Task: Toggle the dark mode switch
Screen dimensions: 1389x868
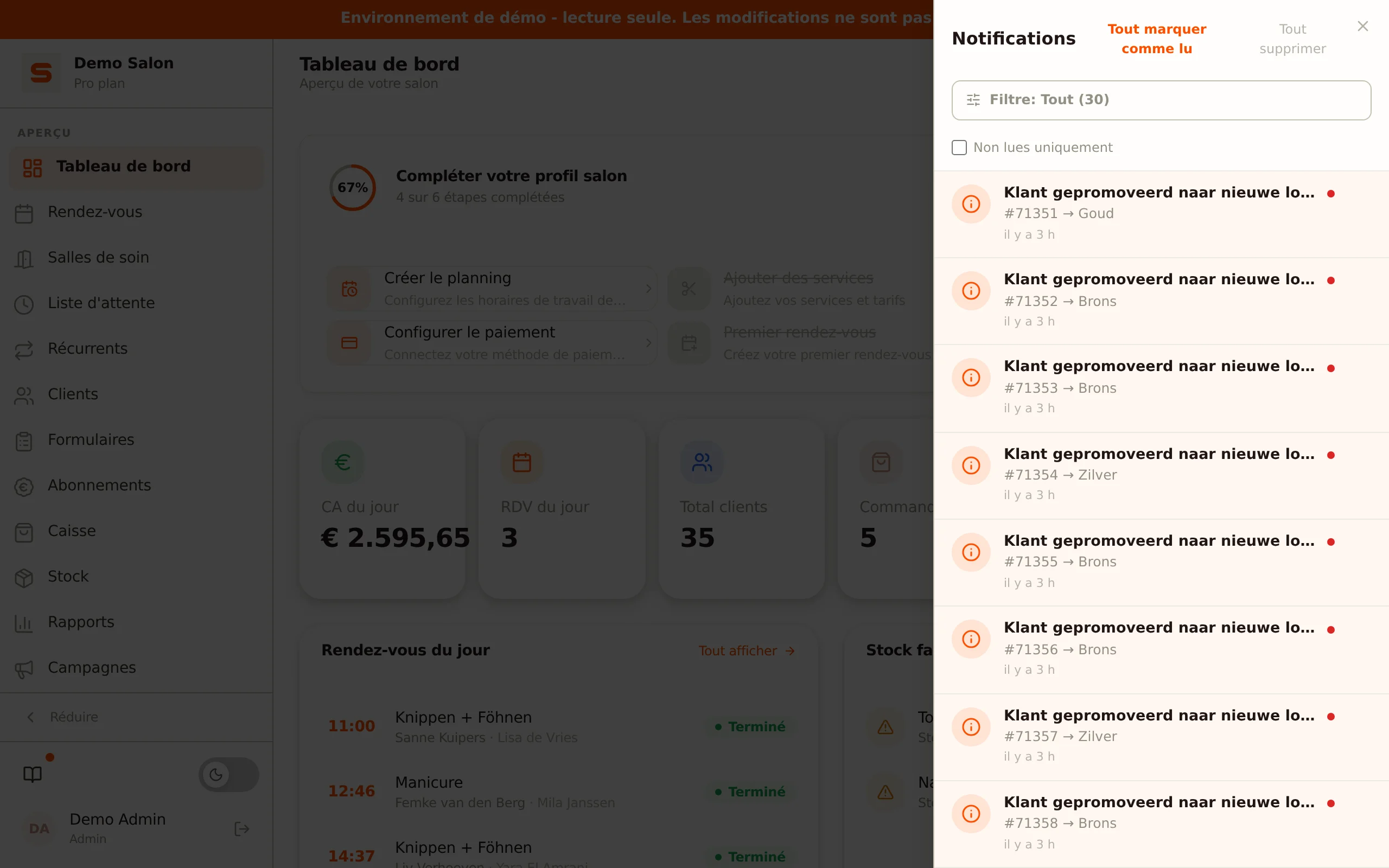Action: tap(228, 775)
